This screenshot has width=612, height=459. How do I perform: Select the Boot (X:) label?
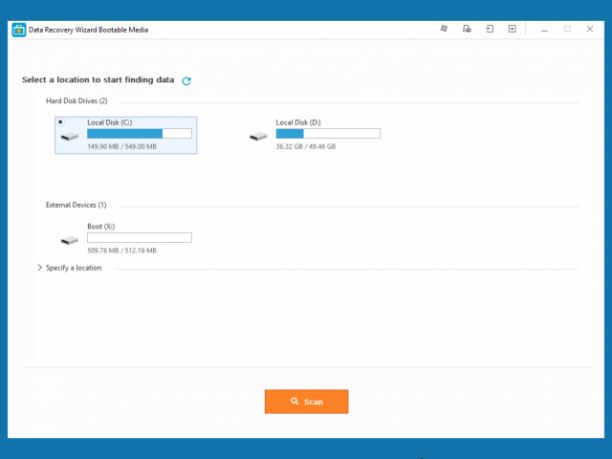(x=101, y=226)
